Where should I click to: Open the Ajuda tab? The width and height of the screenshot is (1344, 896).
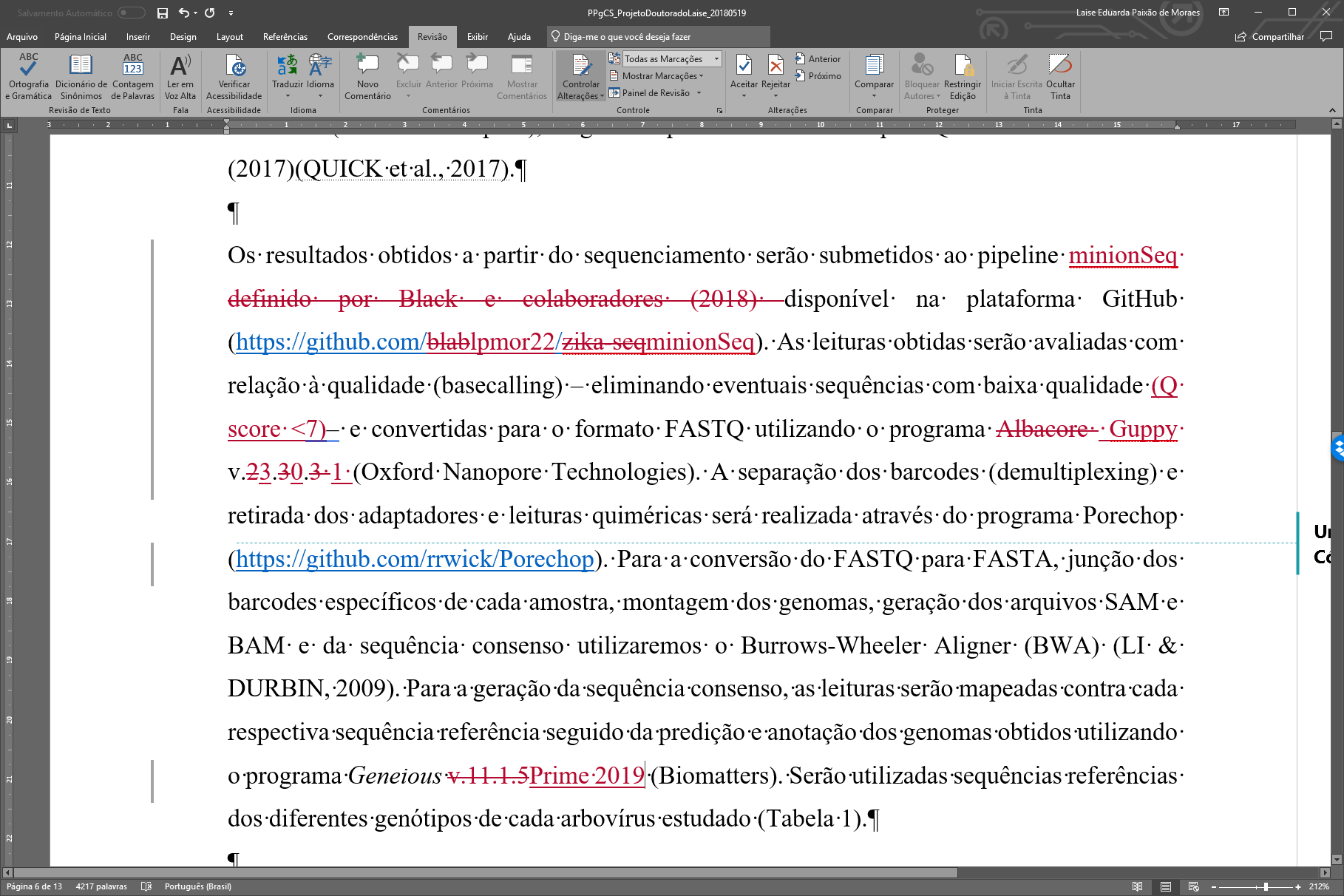pyautogui.click(x=520, y=37)
